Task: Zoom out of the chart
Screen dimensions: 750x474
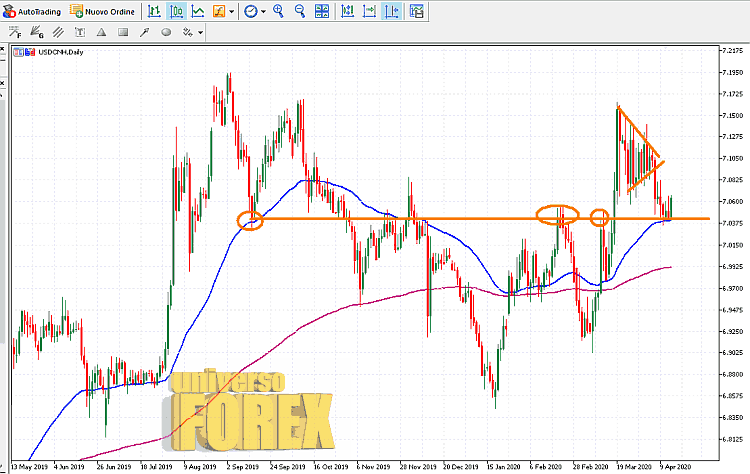Action: click(300, 12)
